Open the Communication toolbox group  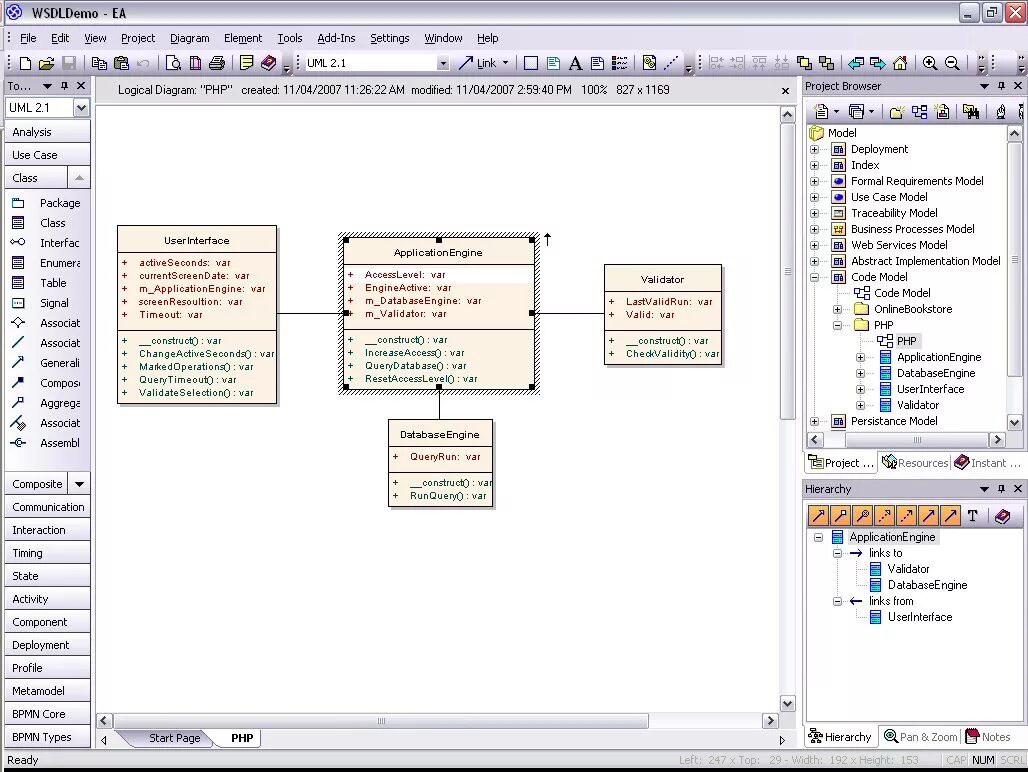tap(47, 507)
